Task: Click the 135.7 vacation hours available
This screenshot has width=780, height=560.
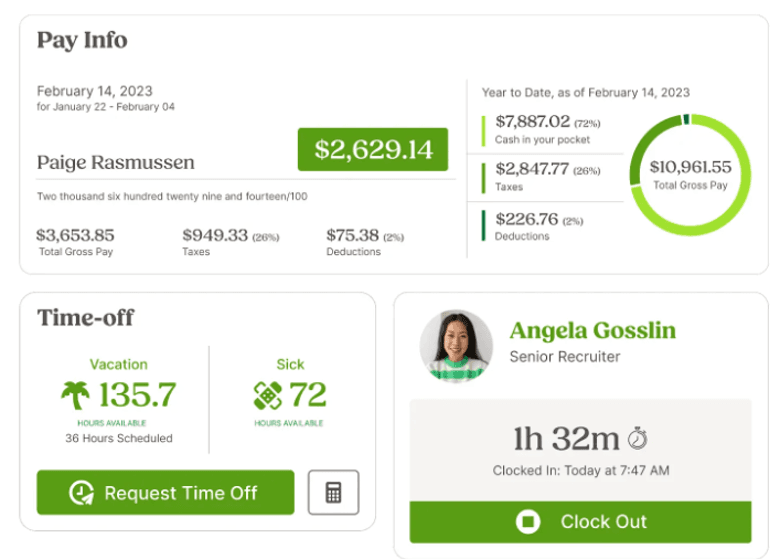Action: pos(136,395)
